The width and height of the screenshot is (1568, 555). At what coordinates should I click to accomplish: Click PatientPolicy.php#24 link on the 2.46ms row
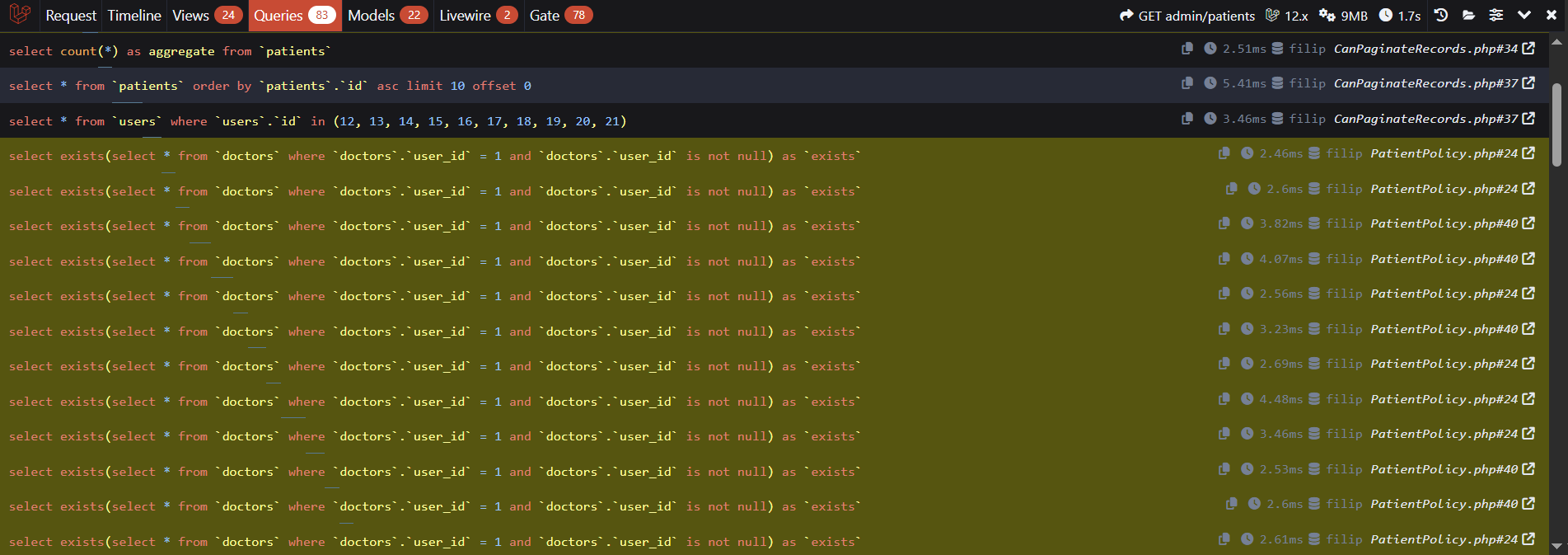[x=1444, y=153]
